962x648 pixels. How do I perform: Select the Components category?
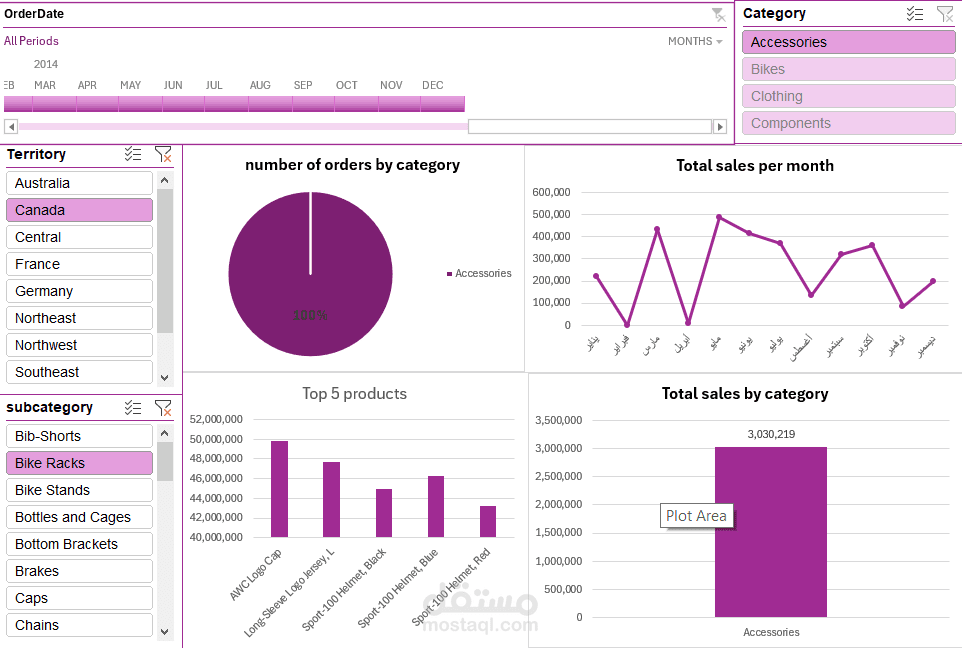point(848,123)
